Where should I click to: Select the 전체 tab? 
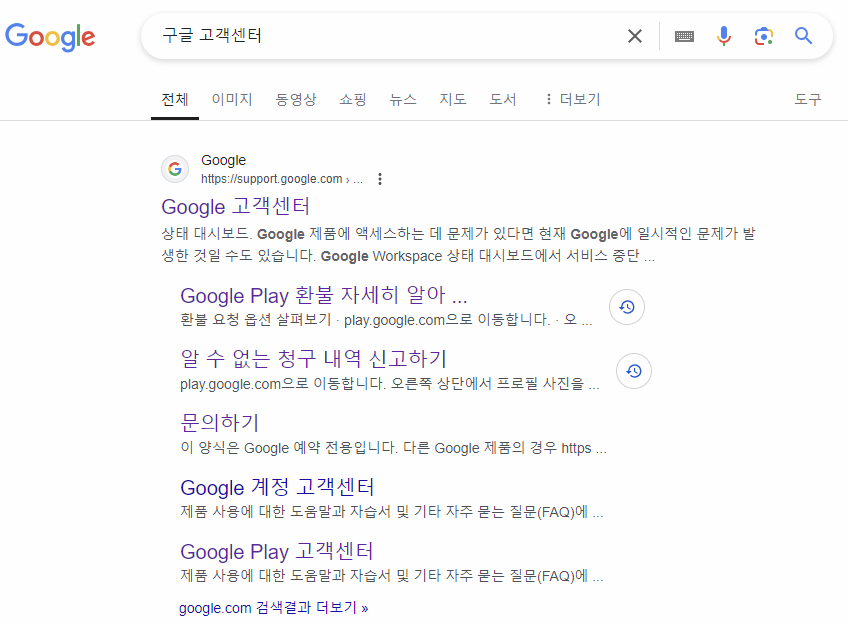click(175, 99)
